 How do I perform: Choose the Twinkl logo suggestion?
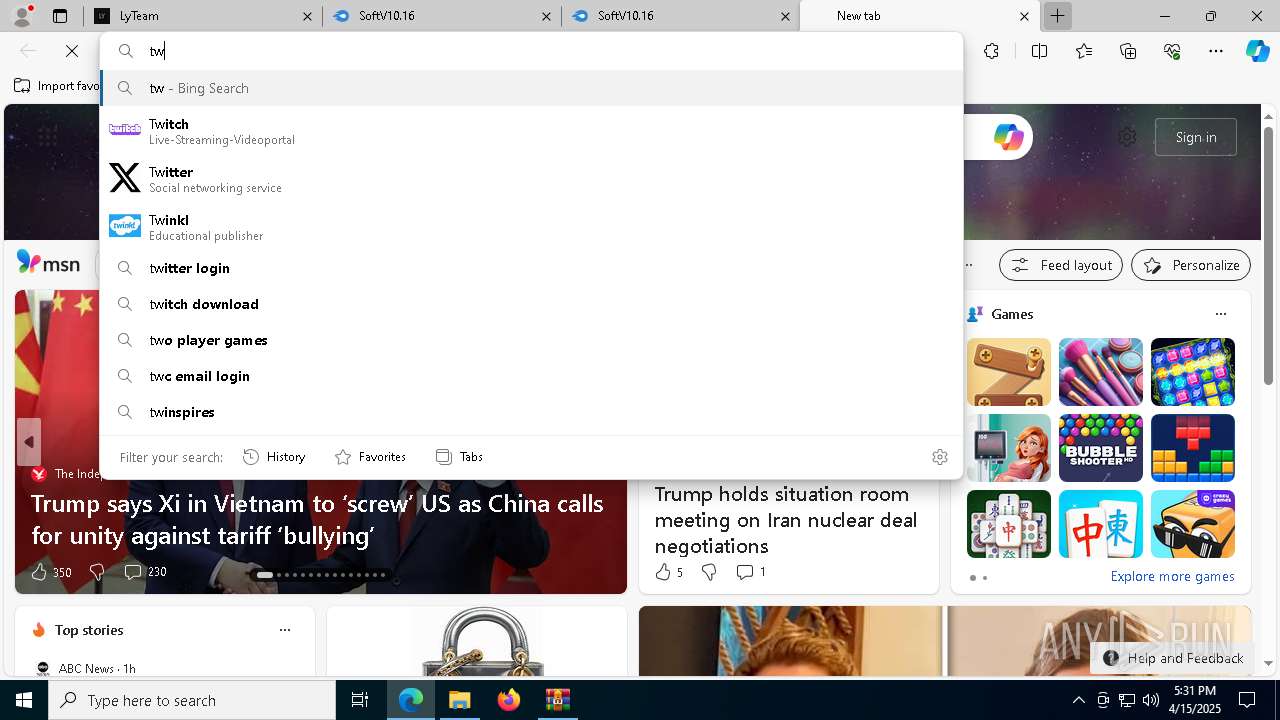pyautogui.click(x=125, y=226)
